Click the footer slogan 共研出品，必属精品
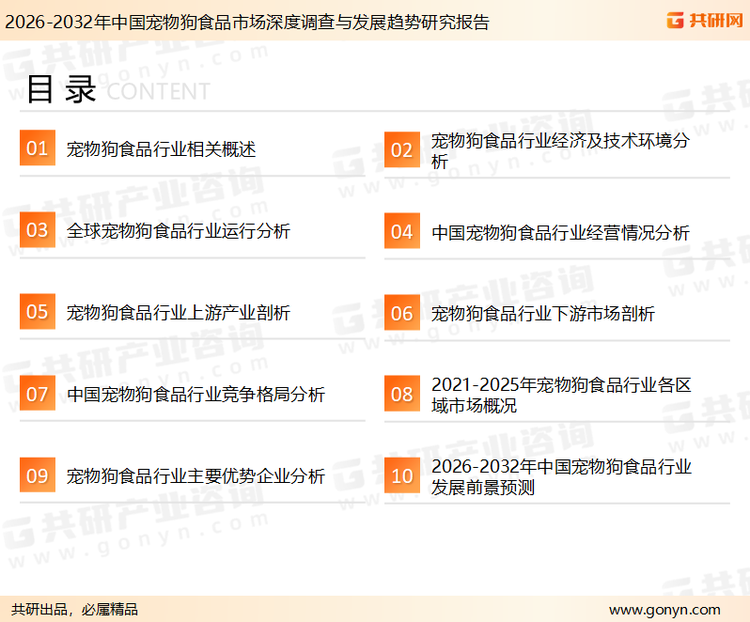 (x=75, y=610)
